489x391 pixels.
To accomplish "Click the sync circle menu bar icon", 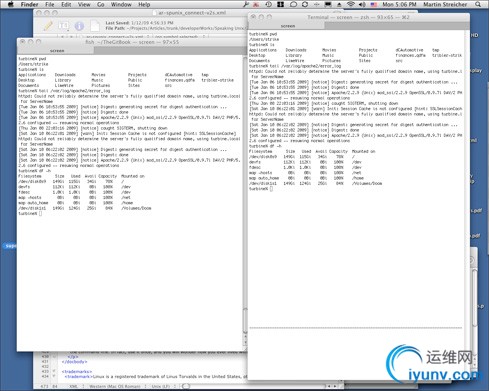I will (x=305, y=4).
